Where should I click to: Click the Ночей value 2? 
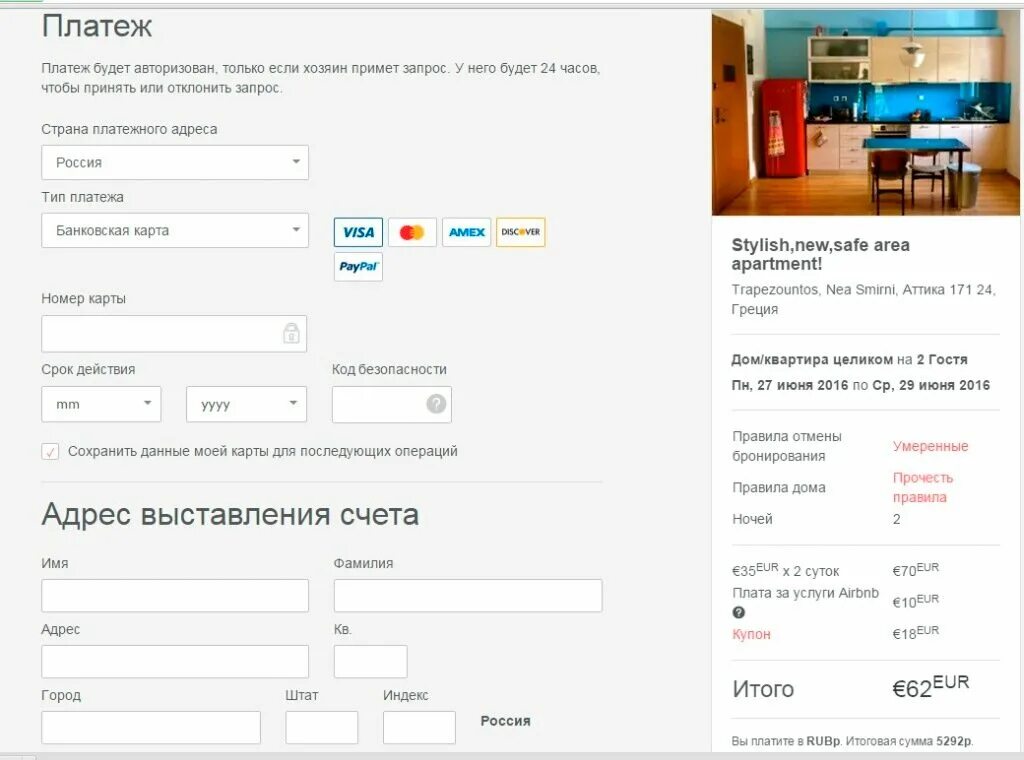pos(897,519)
